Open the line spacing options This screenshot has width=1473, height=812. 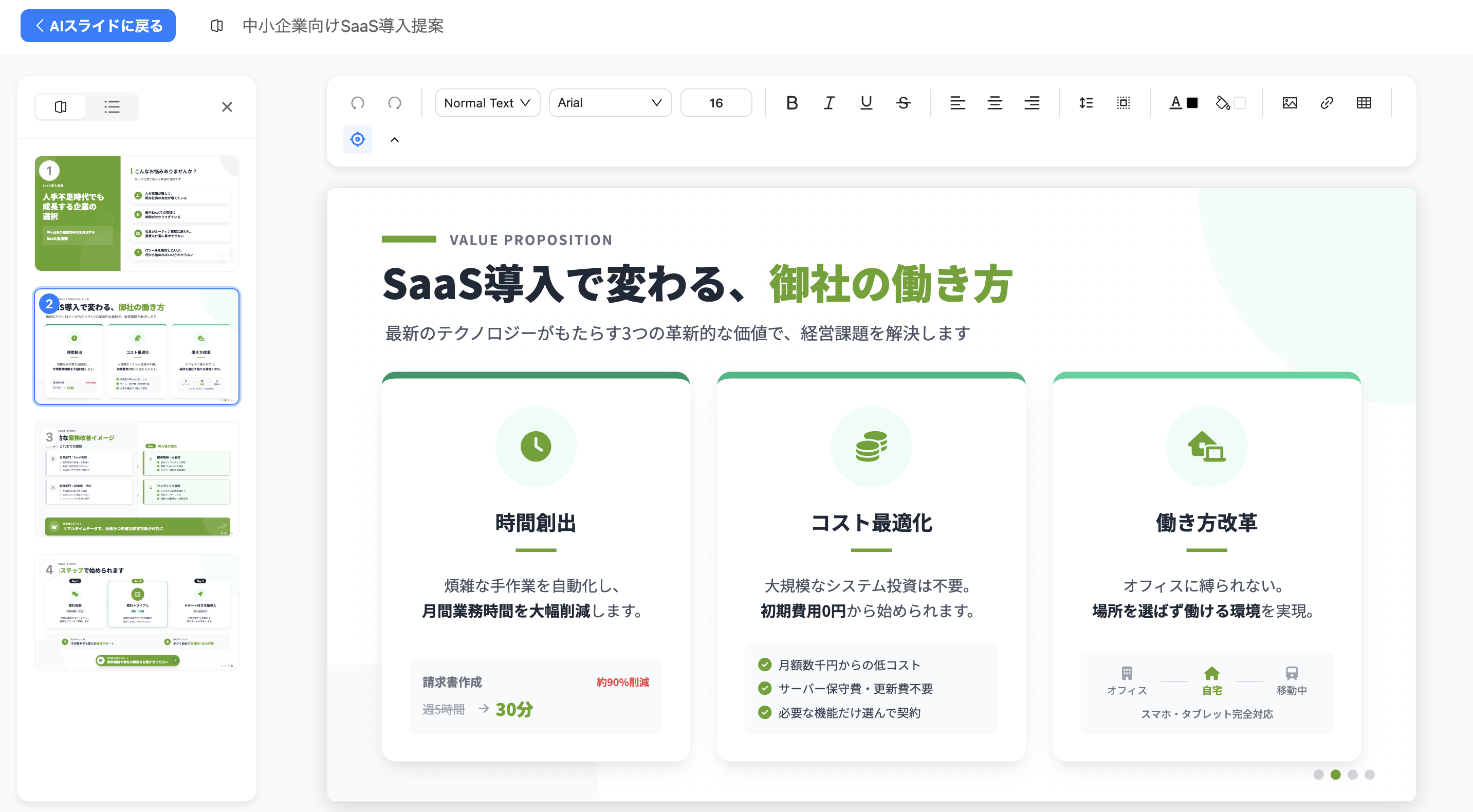pos(1086,103)
